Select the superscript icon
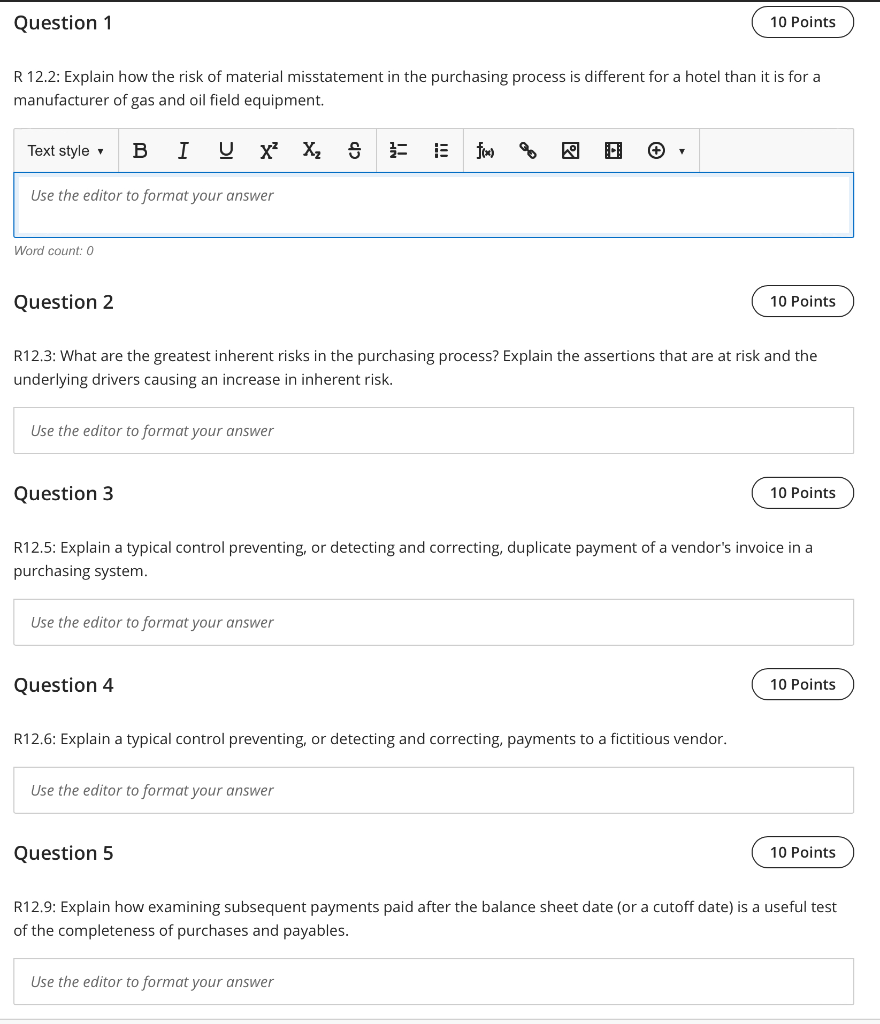The height and width of the screenshot is (1024, 880). point(267,150)
